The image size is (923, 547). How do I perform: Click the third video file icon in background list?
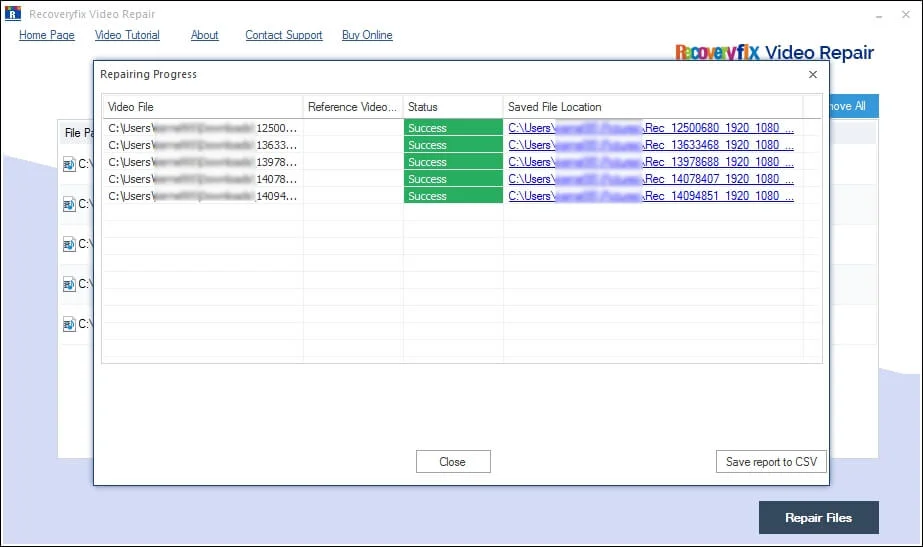[x=69, y=244]
